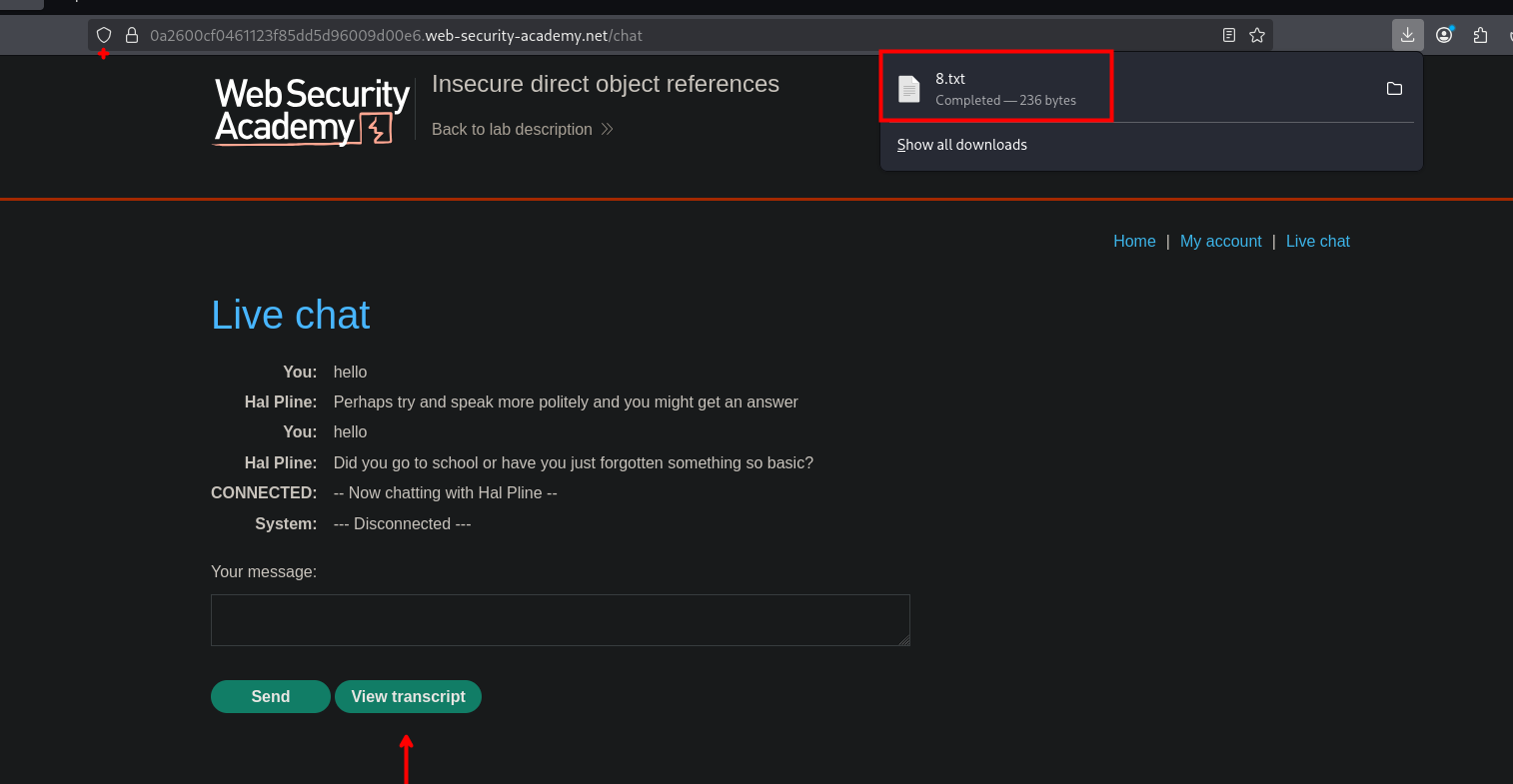Toggle reader view in address bar
This screenshot has height=784, width=1513.
pyautogui.click(x=1229, y=35)
